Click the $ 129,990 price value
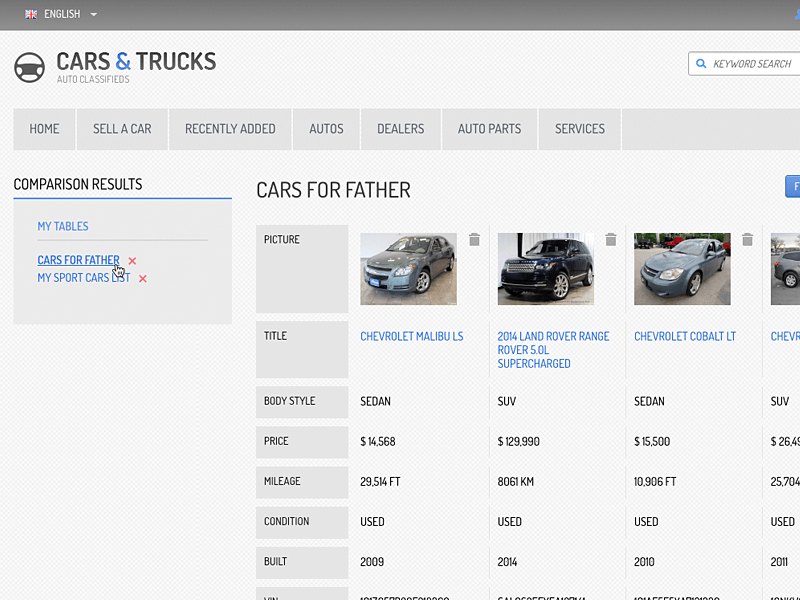 [518, 442]
